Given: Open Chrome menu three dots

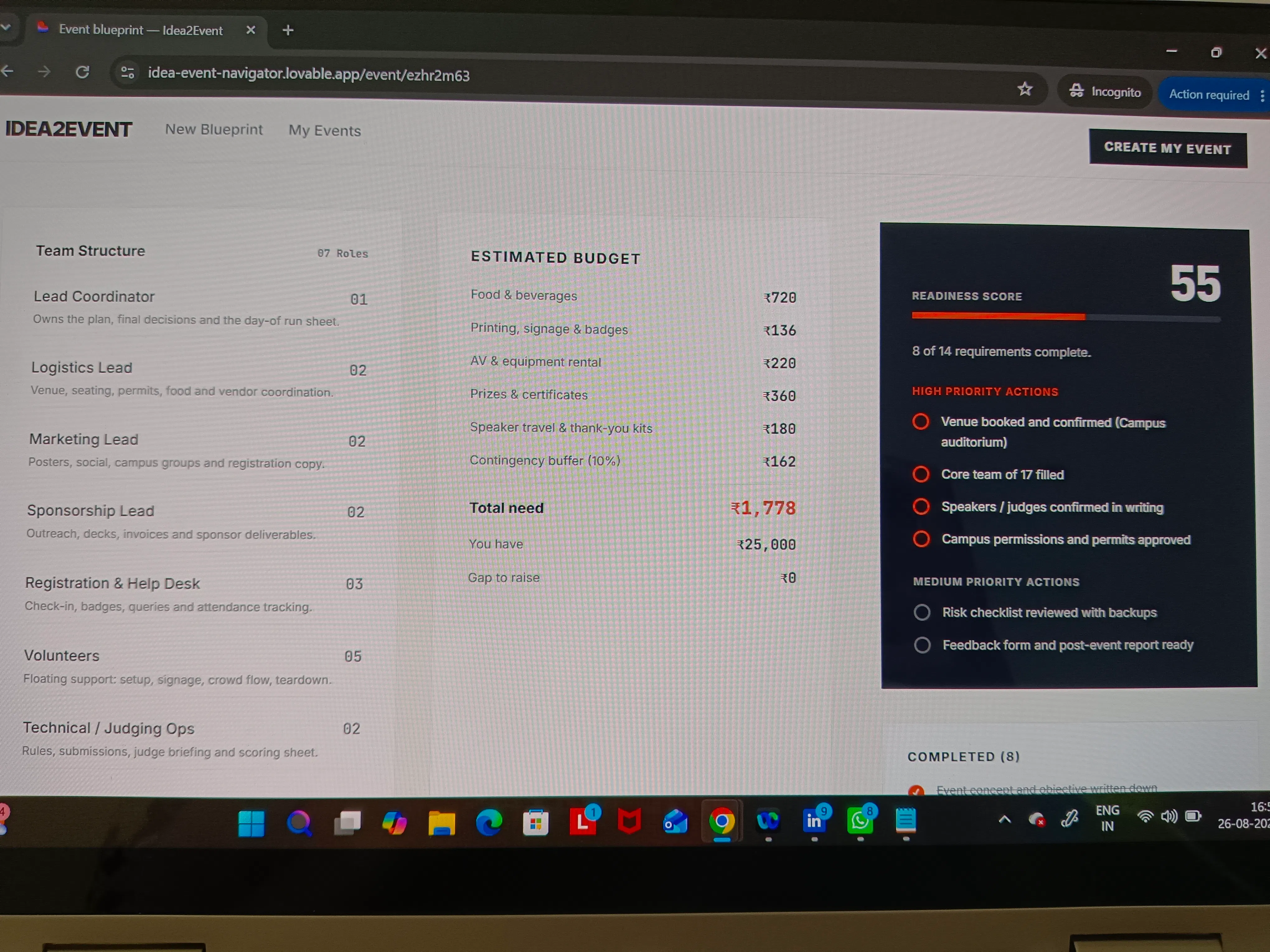Looking at the screenshot, I should tap(1263, 96).
